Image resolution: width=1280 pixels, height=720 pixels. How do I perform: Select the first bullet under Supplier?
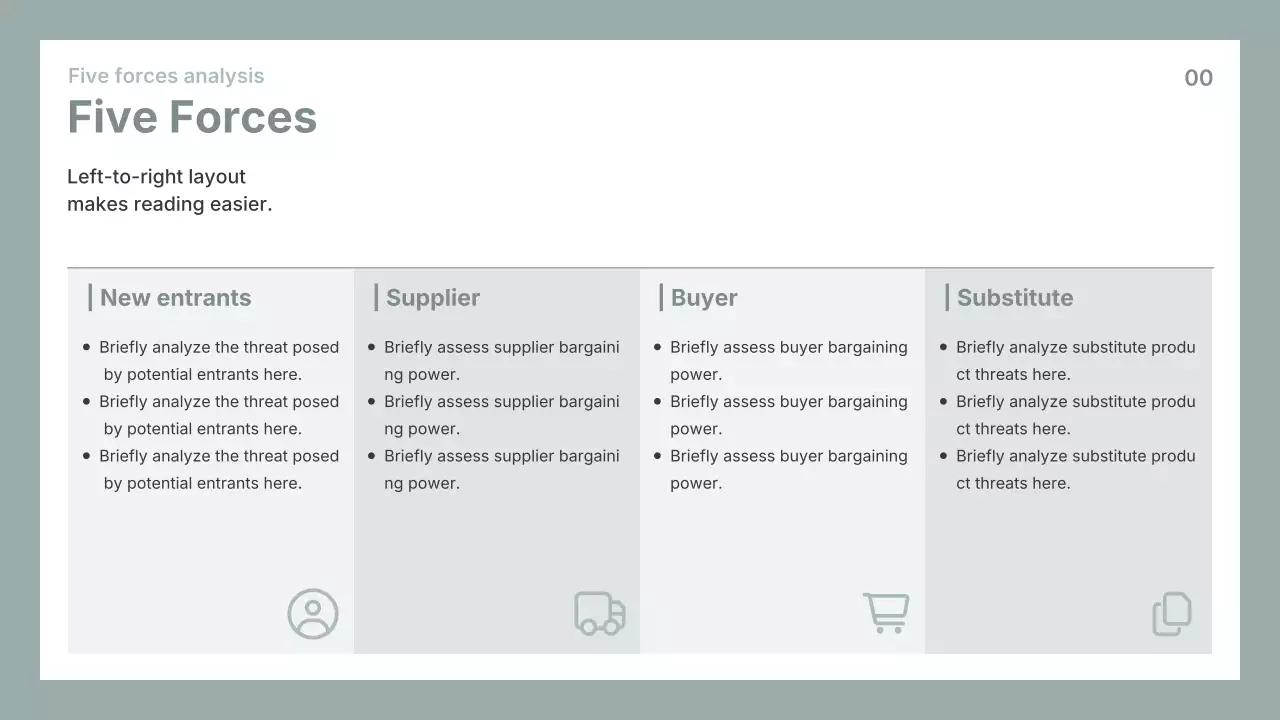coord(501,361)
